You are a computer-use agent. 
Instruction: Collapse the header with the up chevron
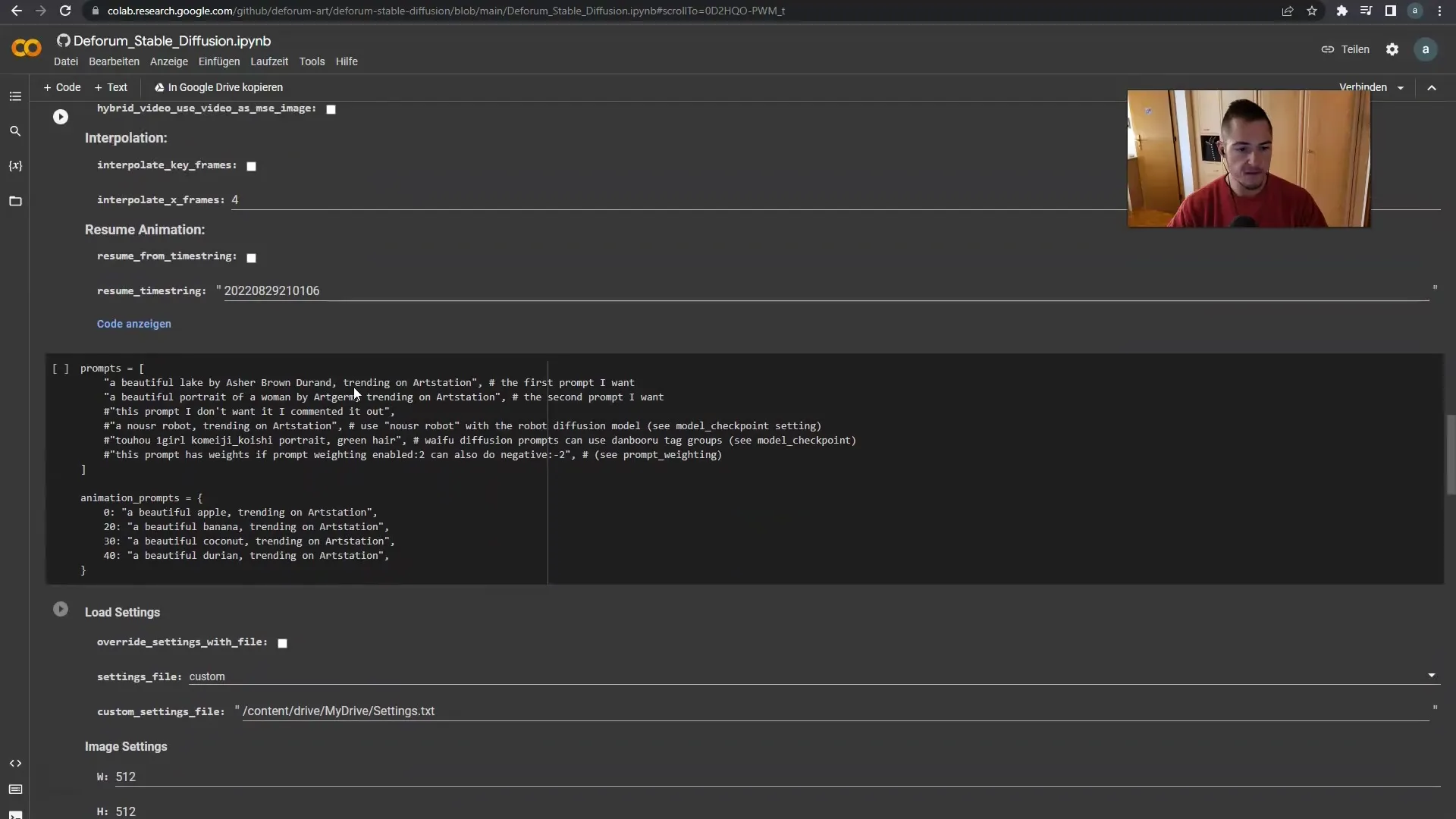[1432, 88]
